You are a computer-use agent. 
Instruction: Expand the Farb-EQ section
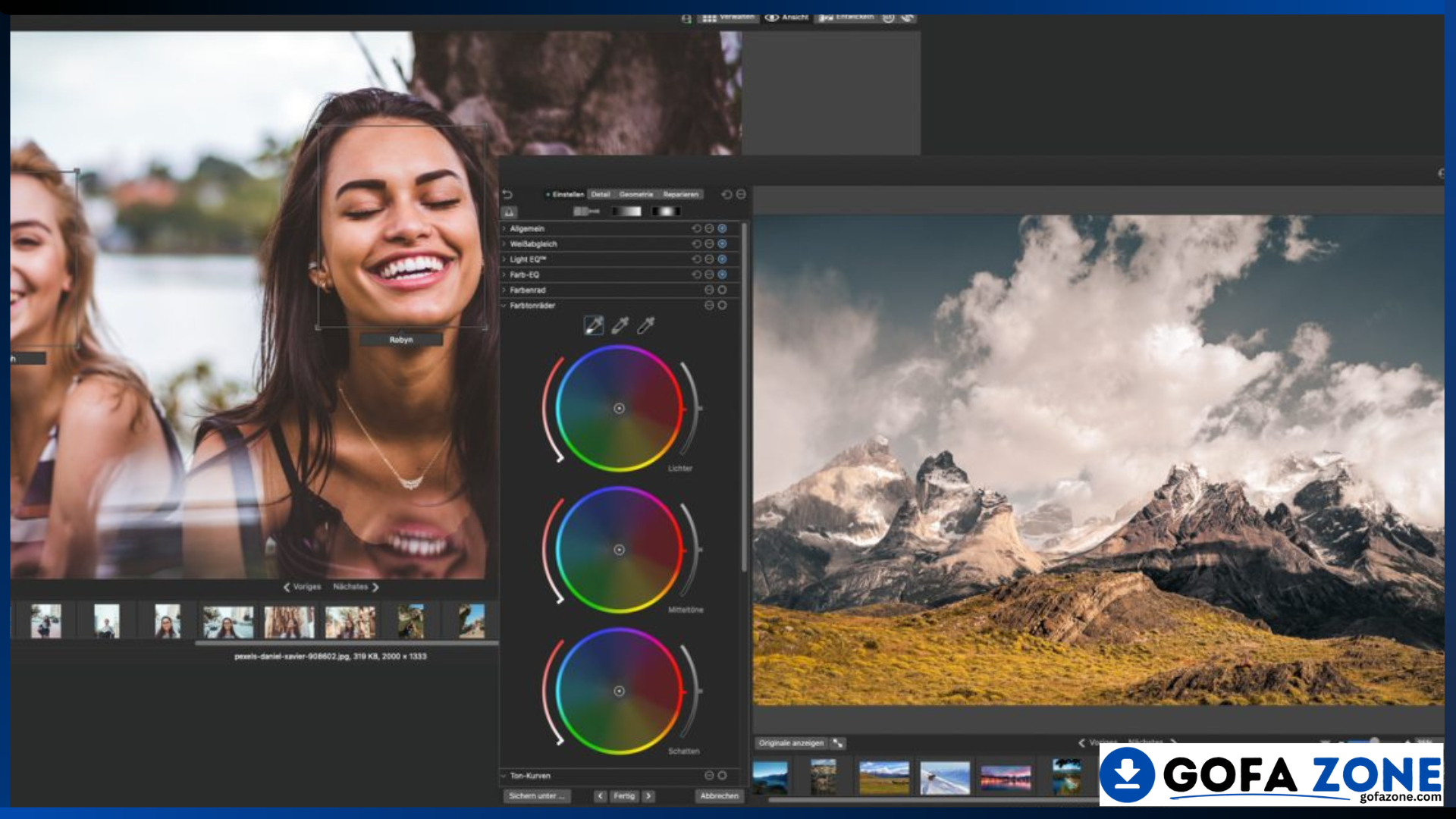click(x=504, y=275)
